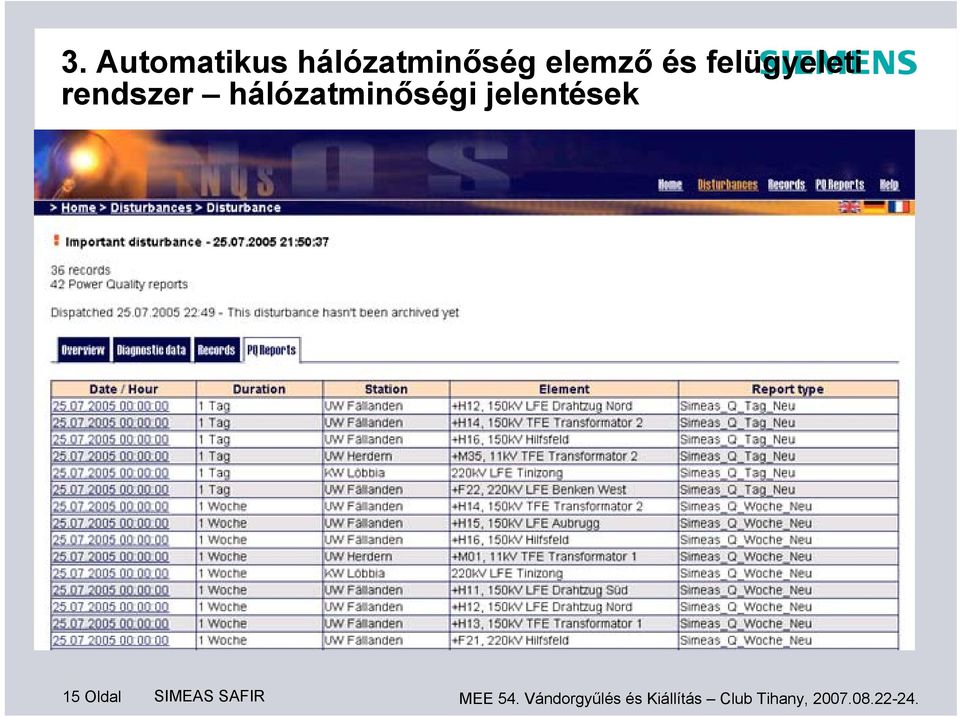The height and width of the screenshot is (717, 960).
Task: Open Records in the top navigation bar
Action: 786,185
